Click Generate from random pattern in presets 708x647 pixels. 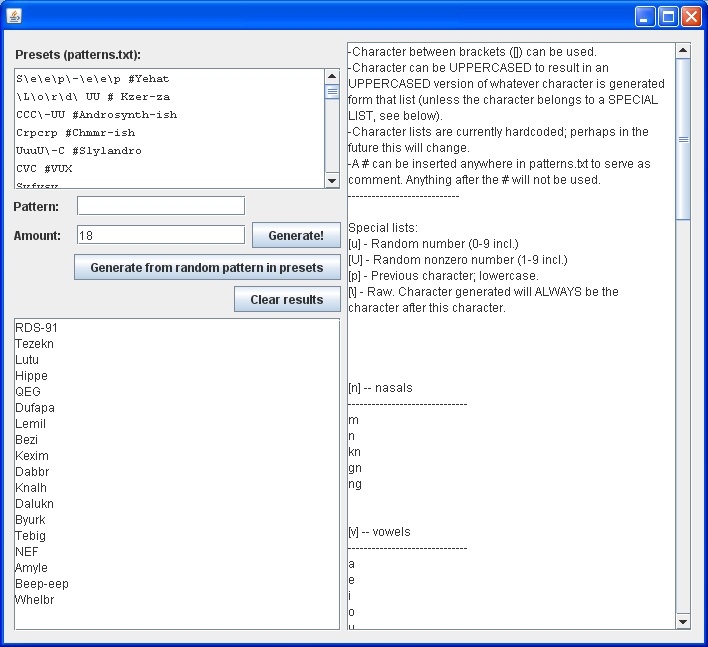207,268
